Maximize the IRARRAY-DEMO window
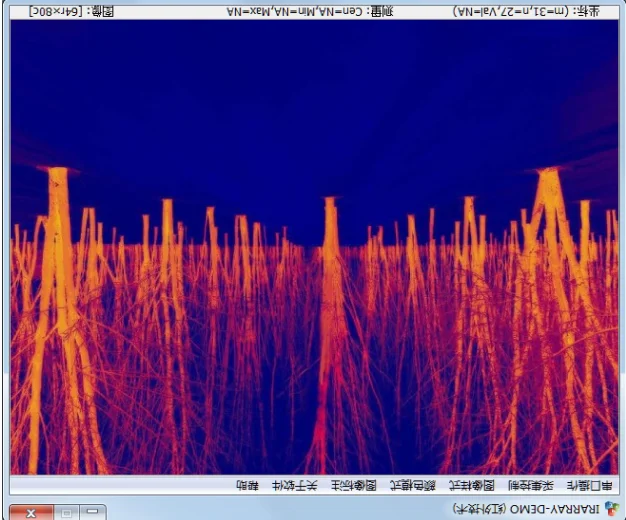Image resolution: width=626 pixels, height=520 pixels. tap(67, 512)
